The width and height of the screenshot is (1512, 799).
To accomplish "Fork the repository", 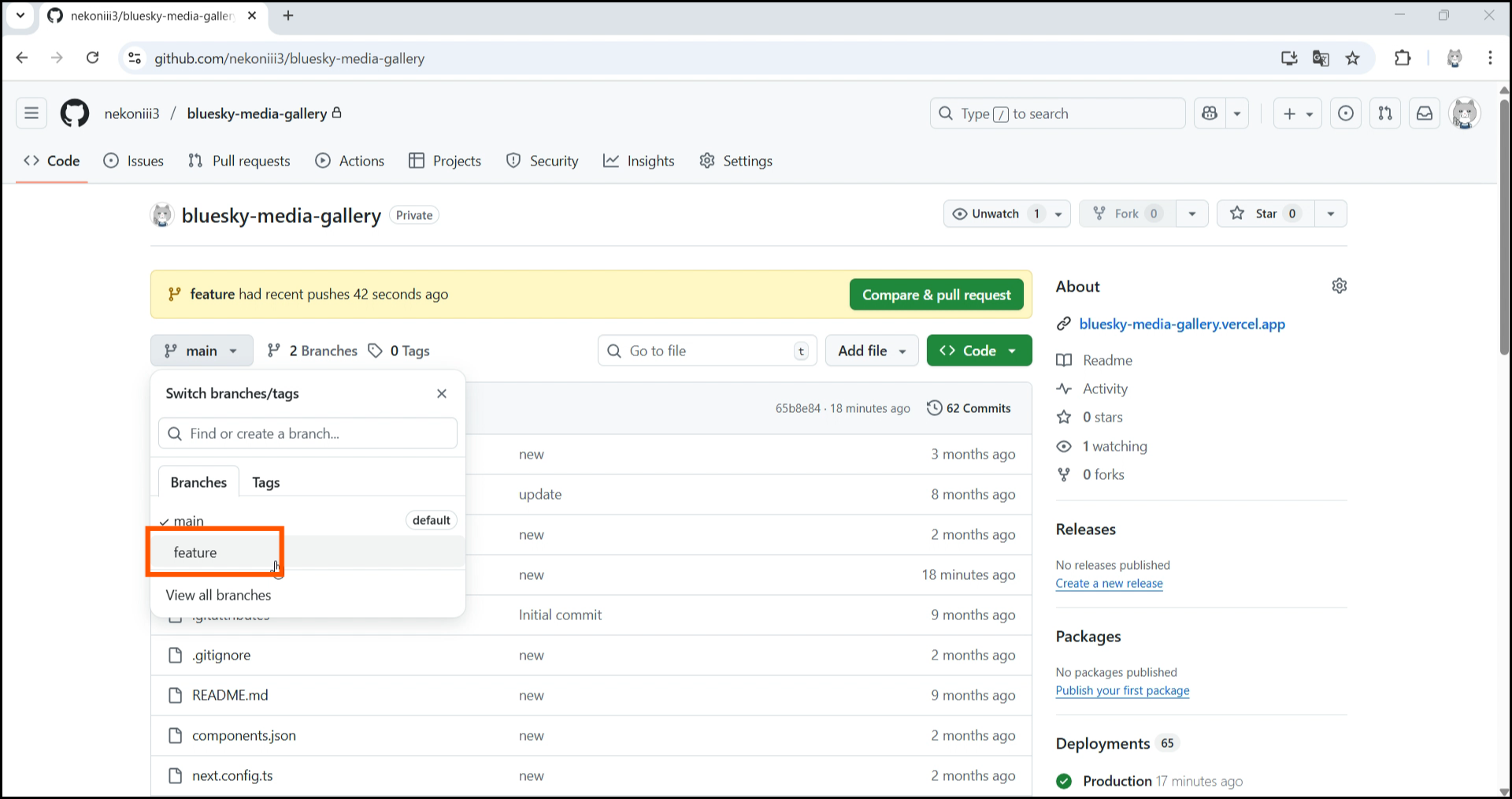I will tap(1128, 214).
